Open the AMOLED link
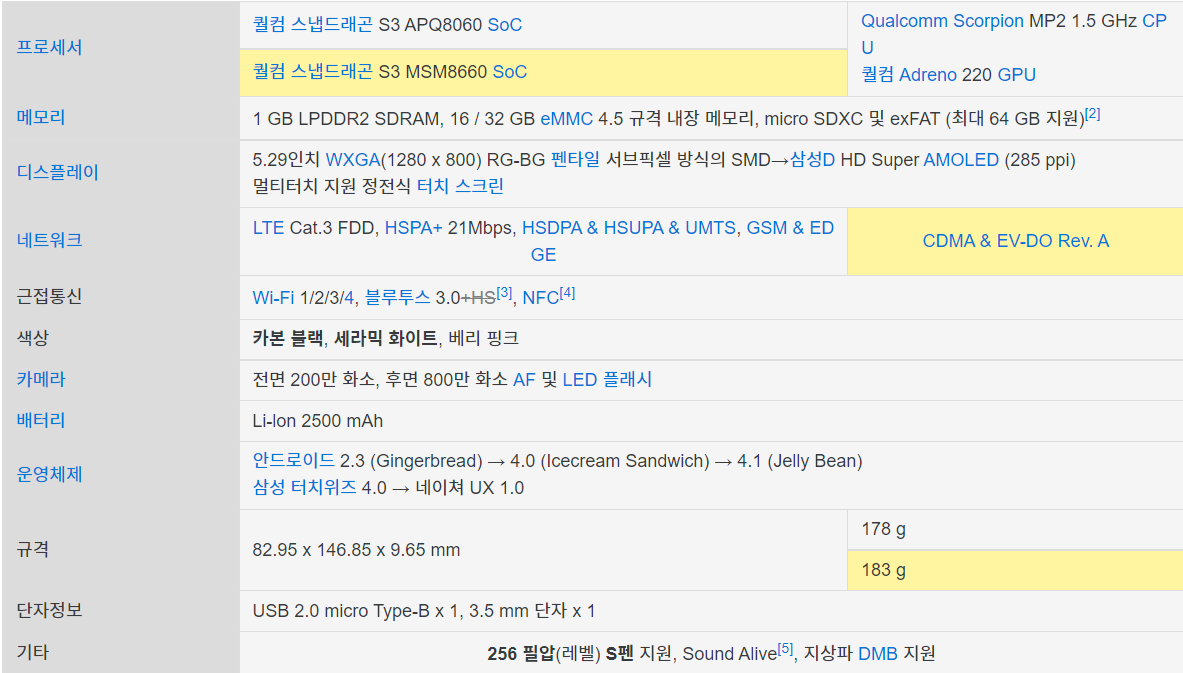This screenshot has width=1183, height=673. tap(961, 160)
